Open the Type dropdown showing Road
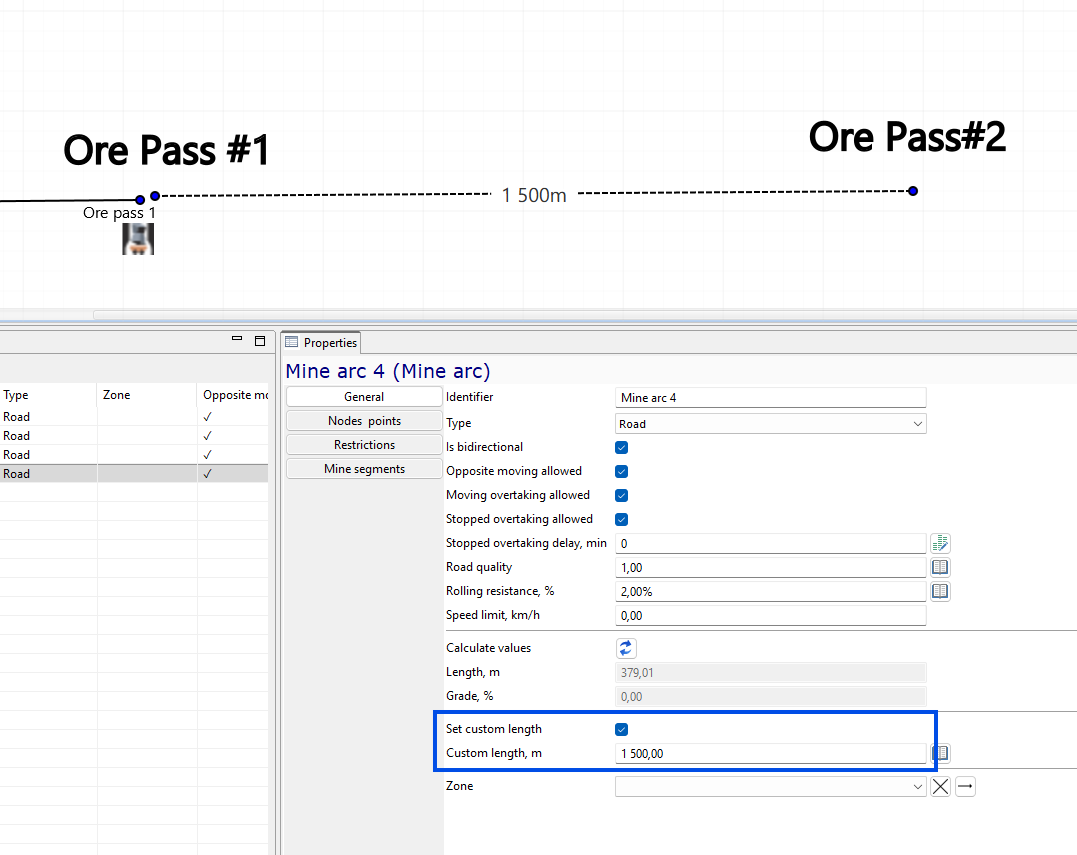The height and width of the screenshot is (855, 1077). (771, 424)
